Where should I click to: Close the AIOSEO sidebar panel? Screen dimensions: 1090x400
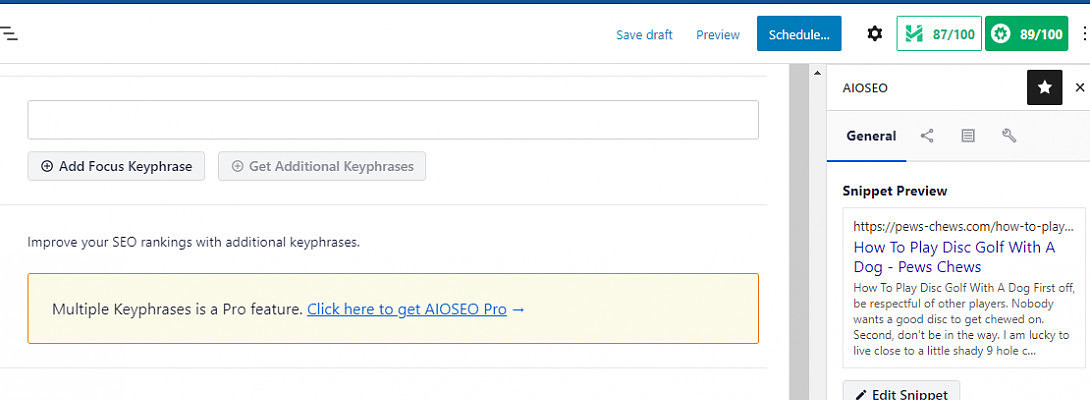point(1080,88)
